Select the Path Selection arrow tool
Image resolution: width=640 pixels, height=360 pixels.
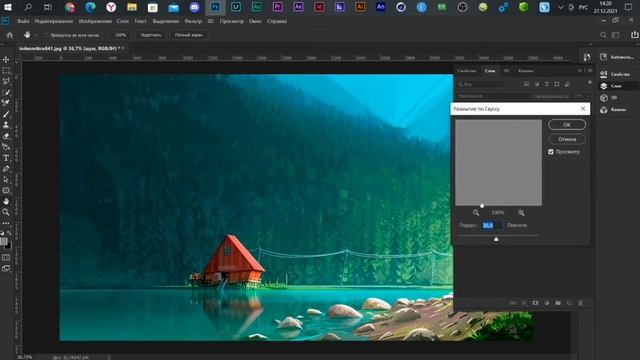(6, 180)
